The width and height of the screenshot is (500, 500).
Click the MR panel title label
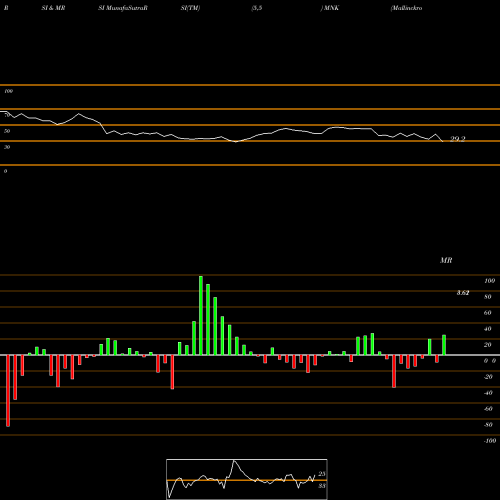click(446, 260)
